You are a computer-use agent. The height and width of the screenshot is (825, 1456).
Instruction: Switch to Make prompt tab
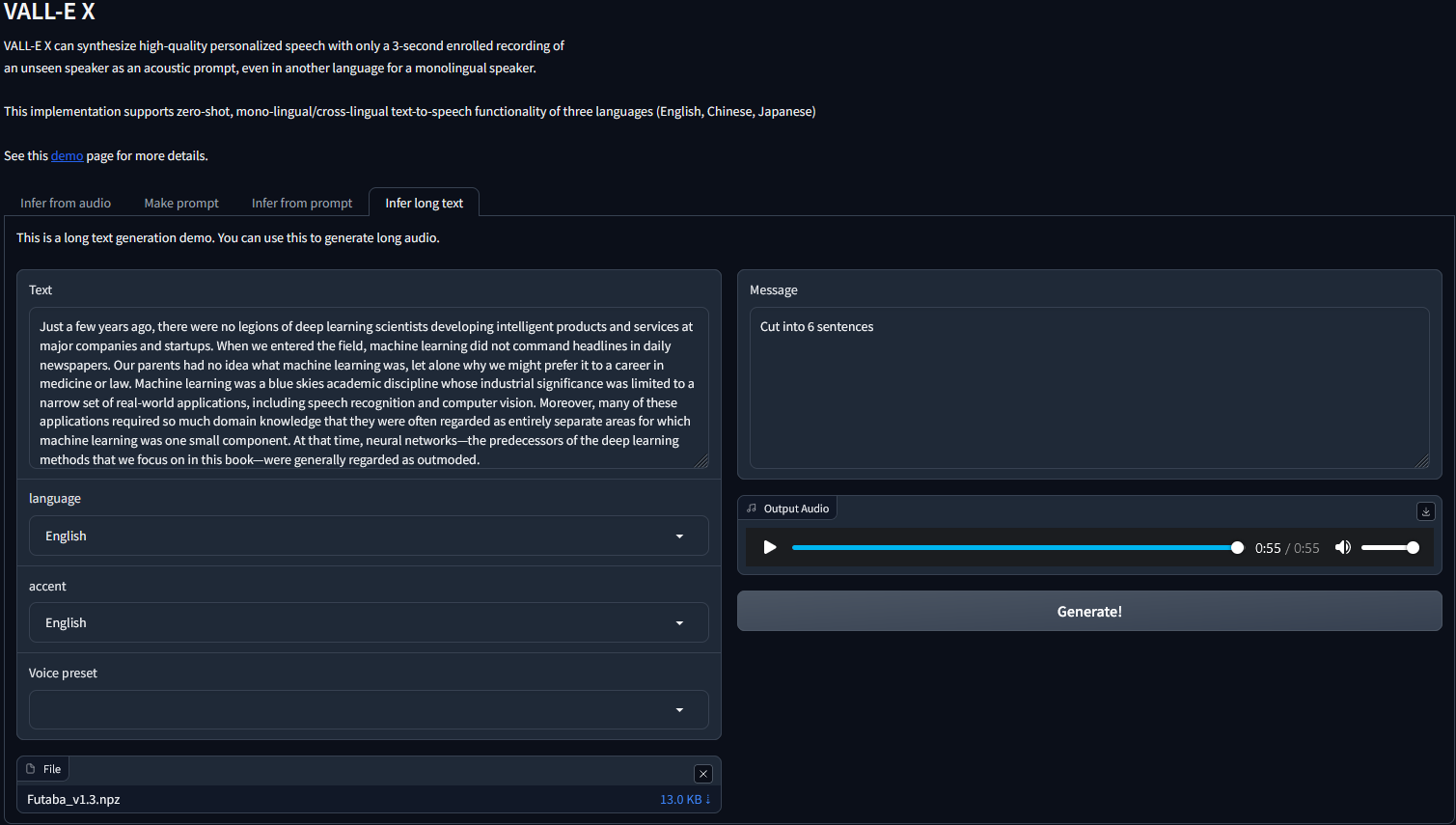(x=181, y=203)
